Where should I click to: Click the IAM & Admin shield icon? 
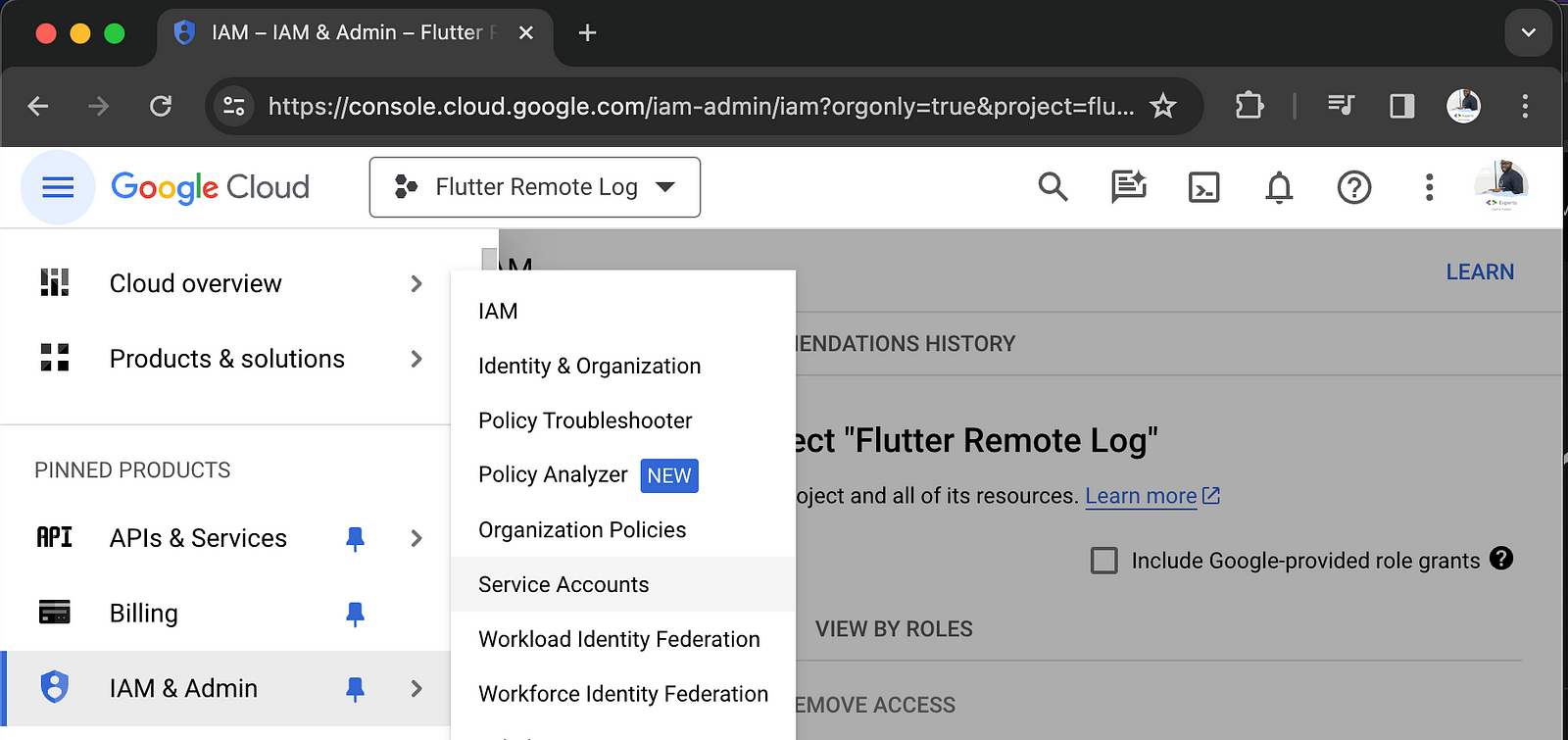coord(55,687)
